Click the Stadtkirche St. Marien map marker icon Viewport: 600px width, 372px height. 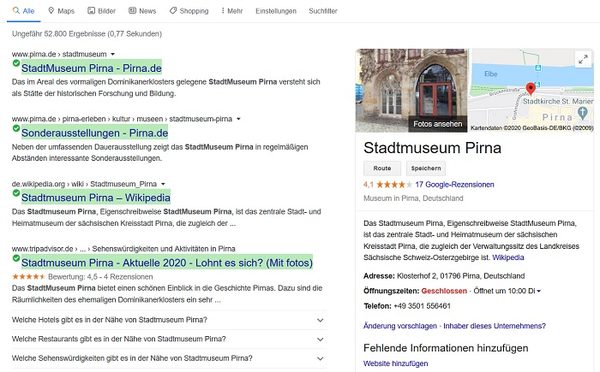[582, 112]
